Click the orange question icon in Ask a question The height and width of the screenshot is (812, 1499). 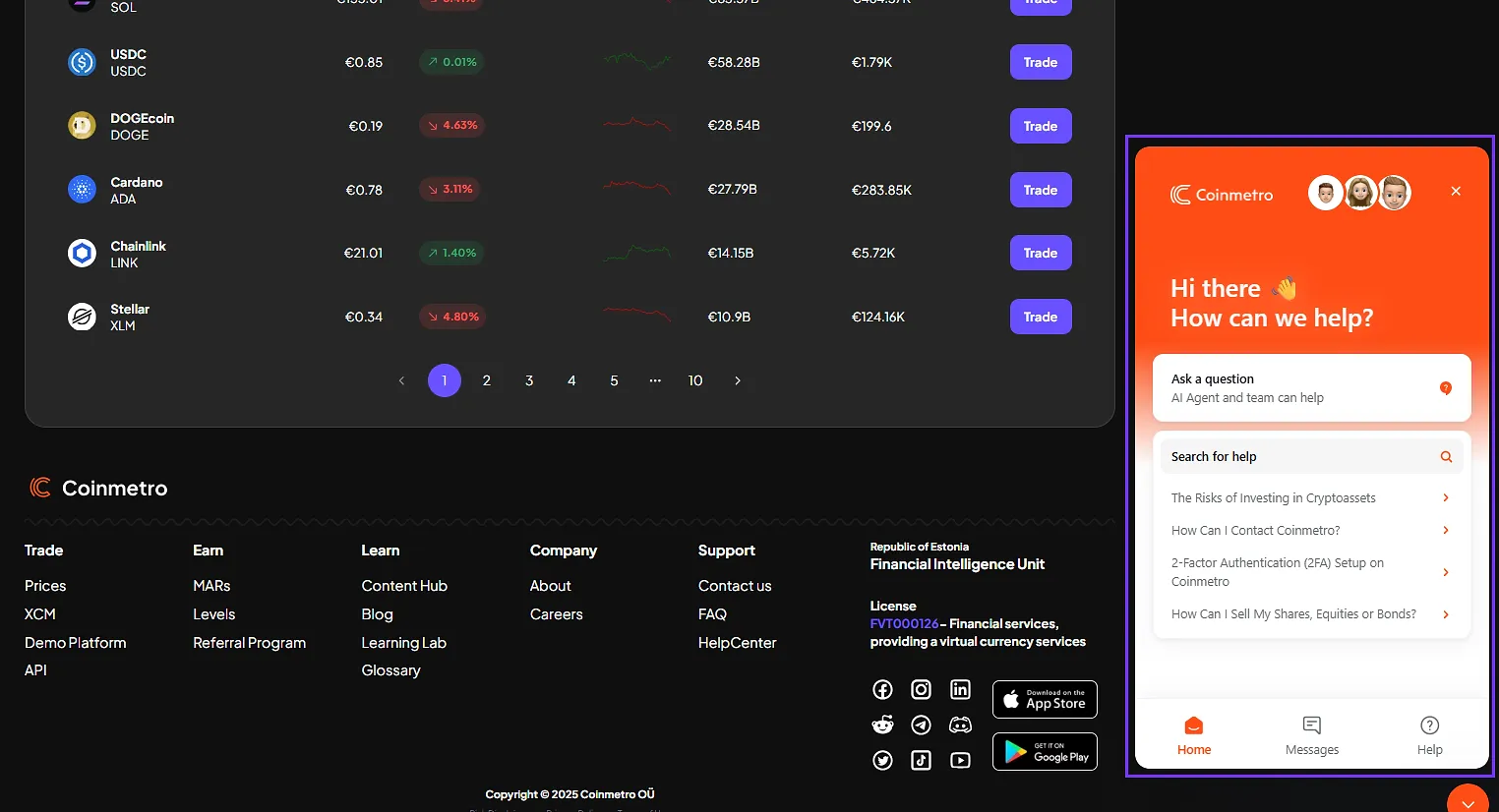click(x=1446, y=387)
